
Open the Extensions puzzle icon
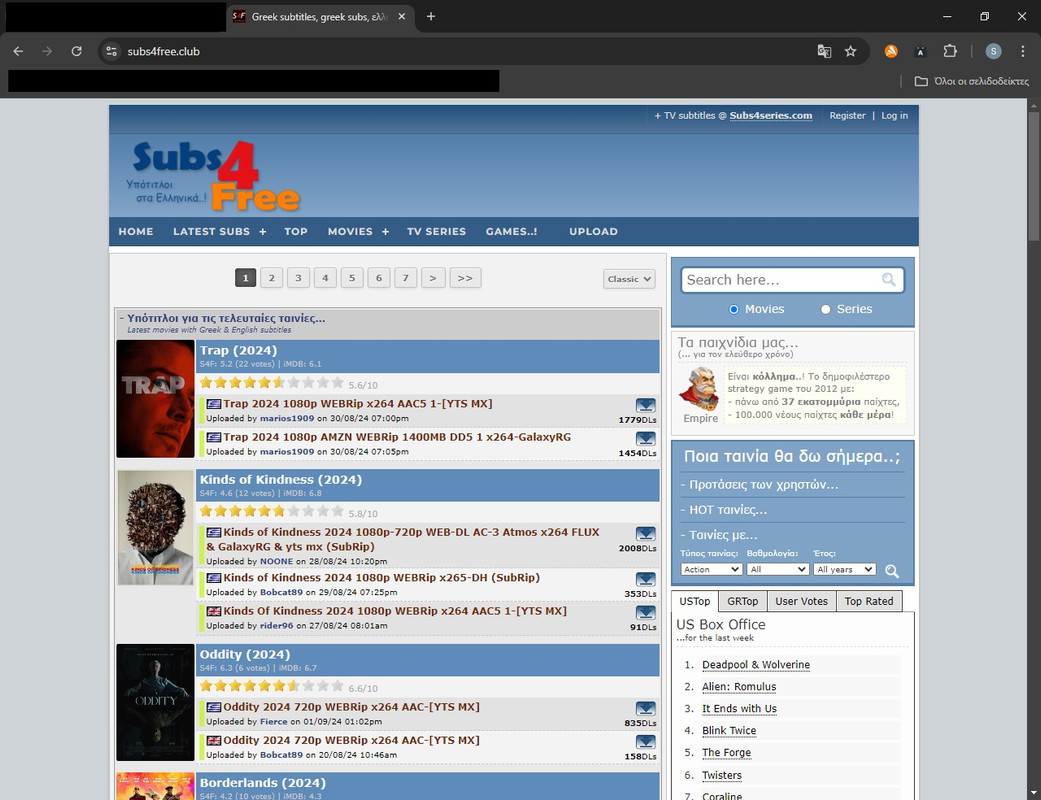pyautogui.click(x=950, y=51)
